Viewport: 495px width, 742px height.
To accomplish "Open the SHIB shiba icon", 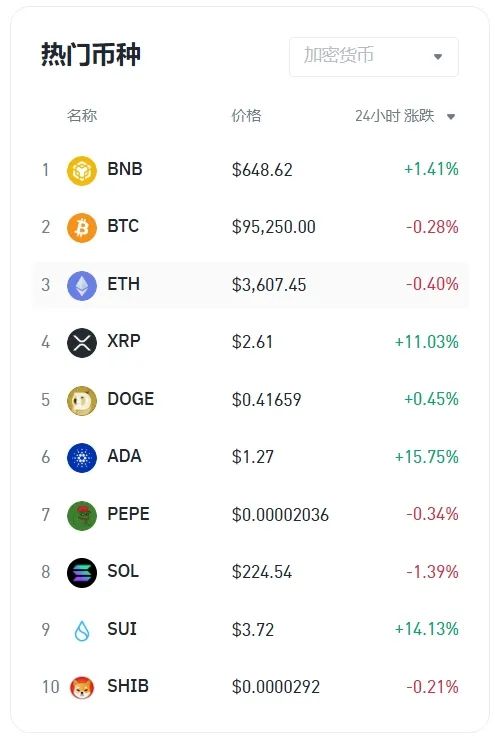I will point(82,688).
